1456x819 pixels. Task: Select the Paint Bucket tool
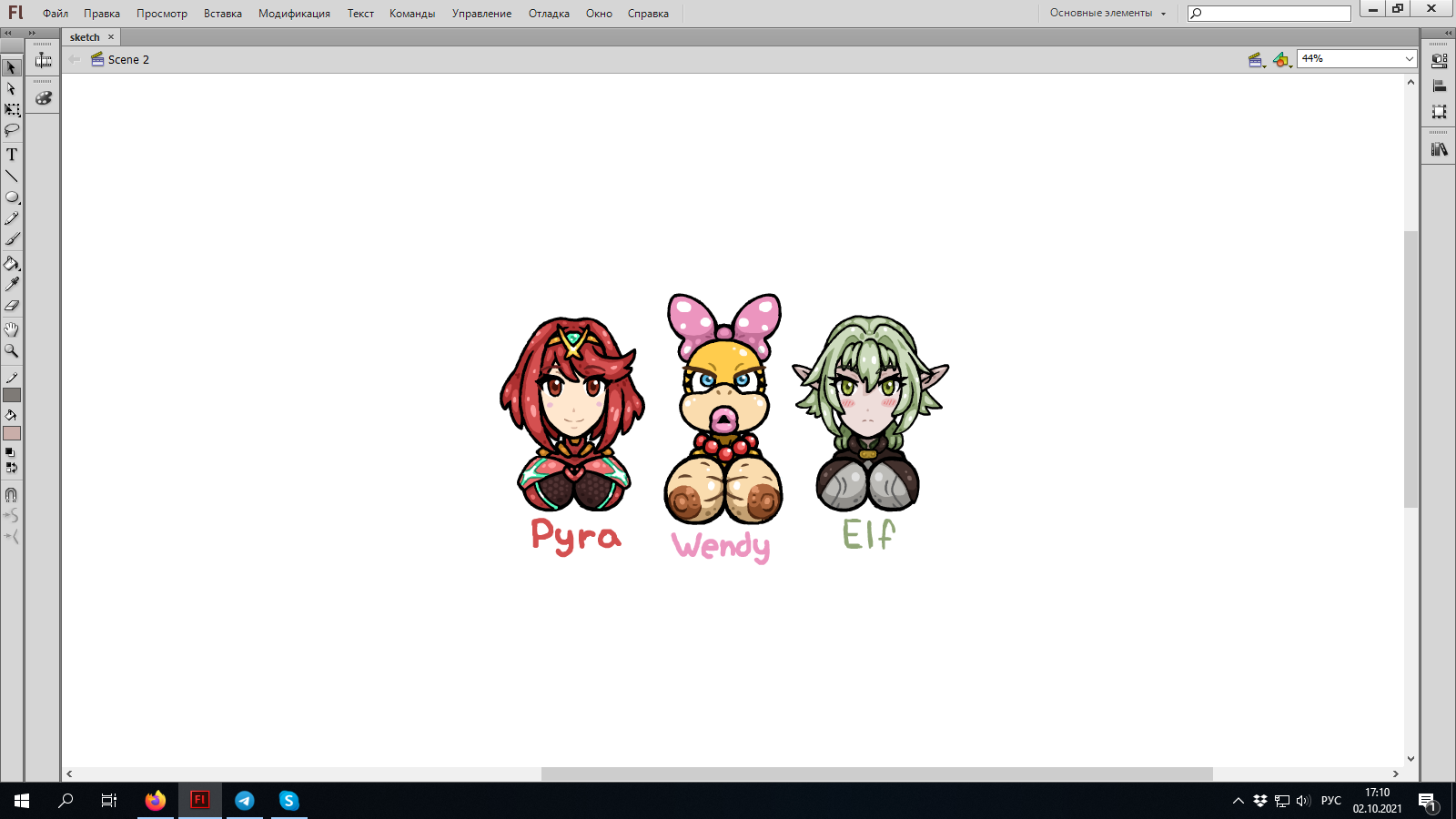pos(12,264)
